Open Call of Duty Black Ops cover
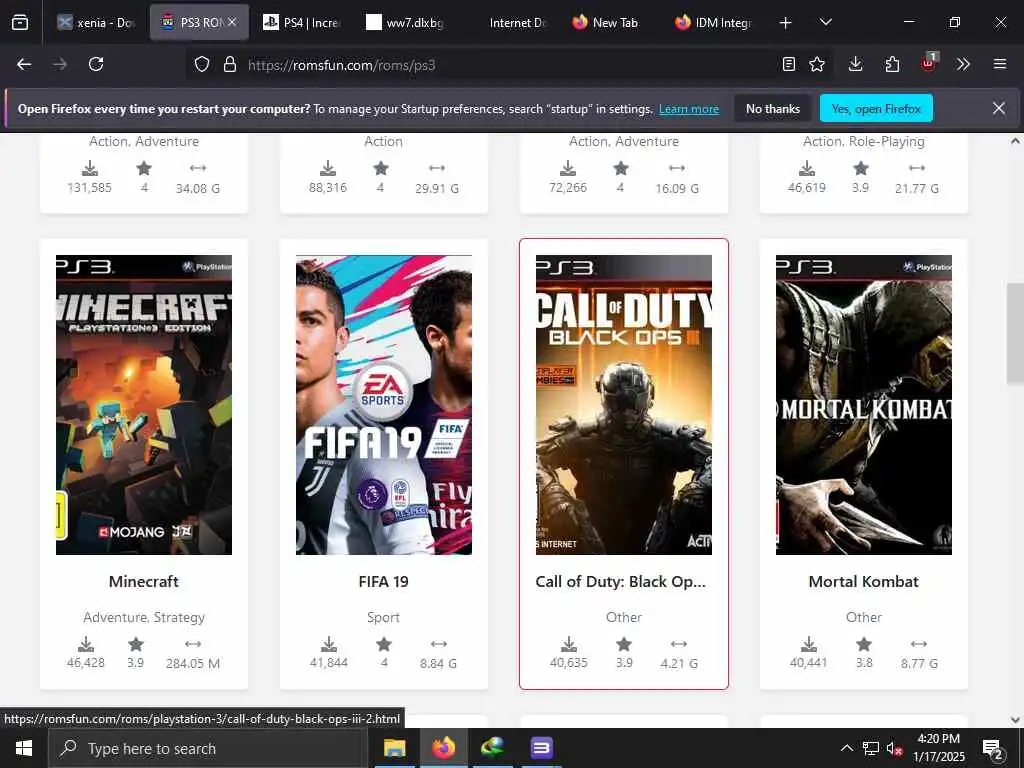Screen dimensions: 1024x768 (624, 405)
